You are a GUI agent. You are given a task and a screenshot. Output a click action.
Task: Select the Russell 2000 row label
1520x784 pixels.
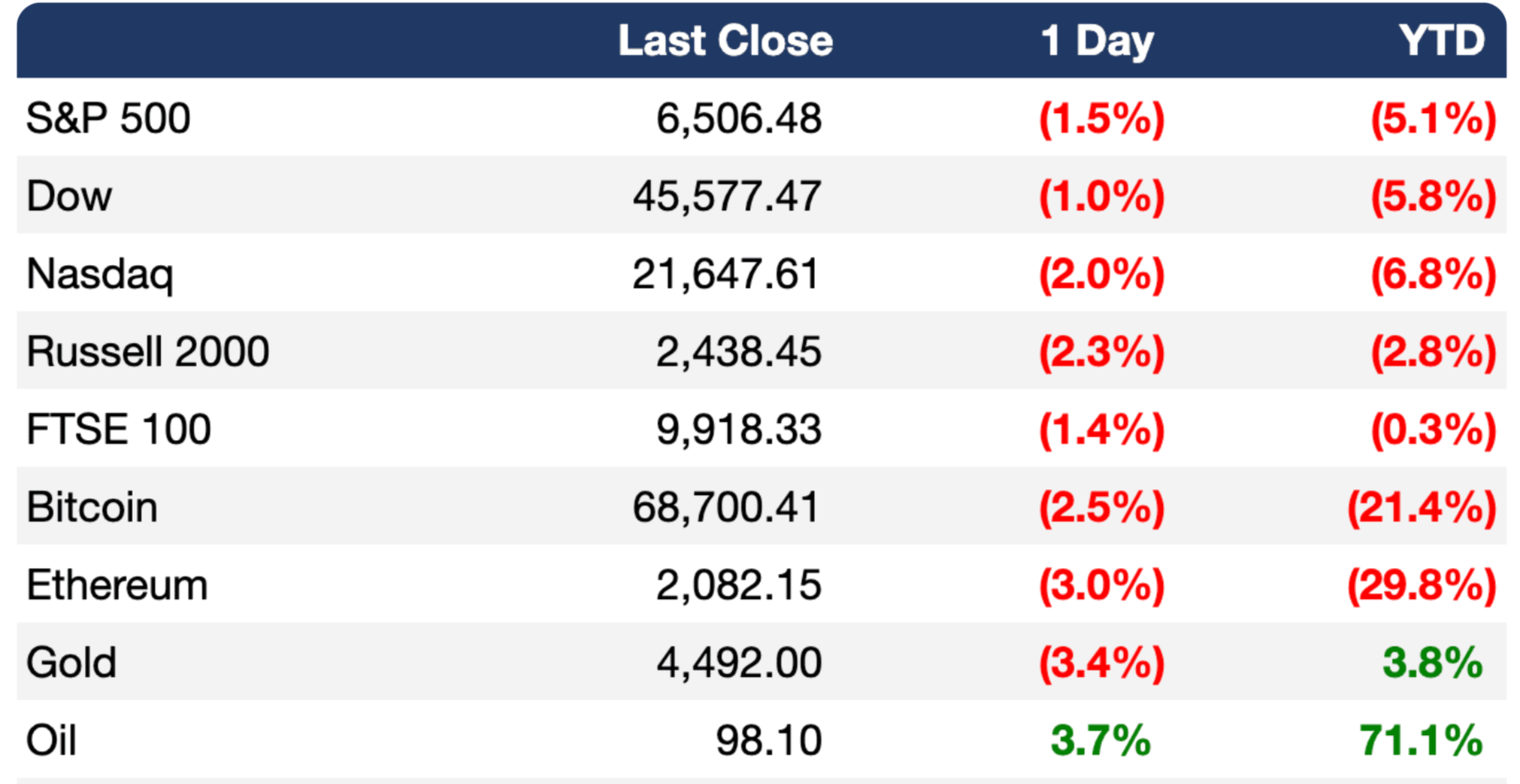tap(148, 351)
